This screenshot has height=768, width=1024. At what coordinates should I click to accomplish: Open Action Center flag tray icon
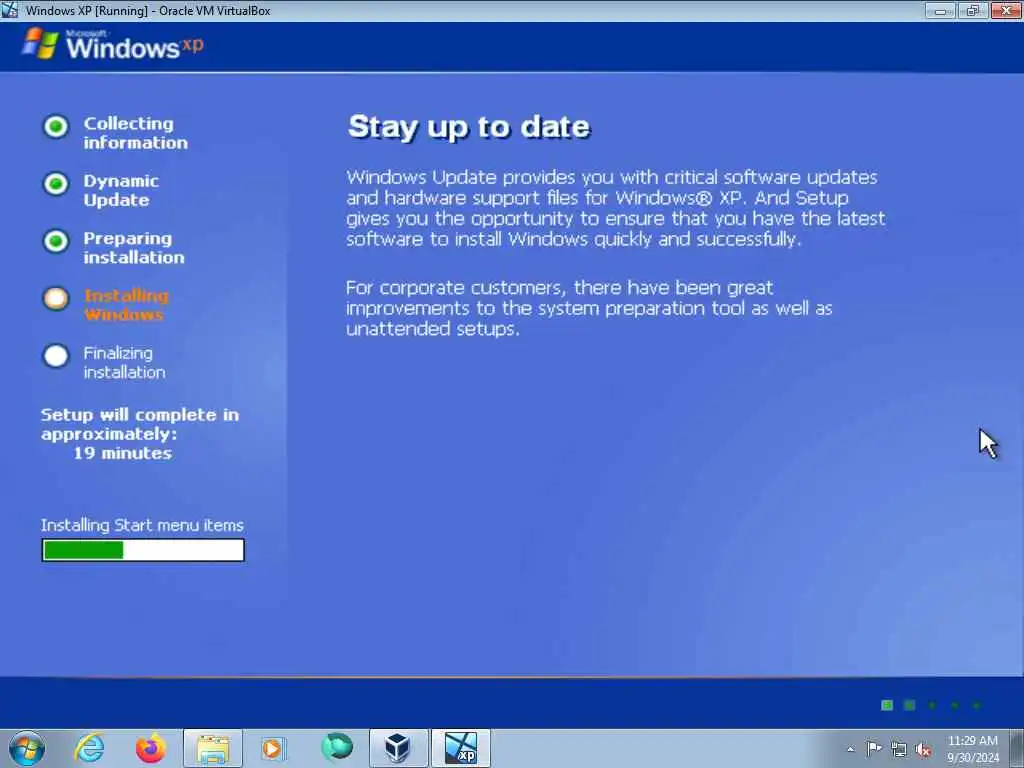tap(874, 748)
